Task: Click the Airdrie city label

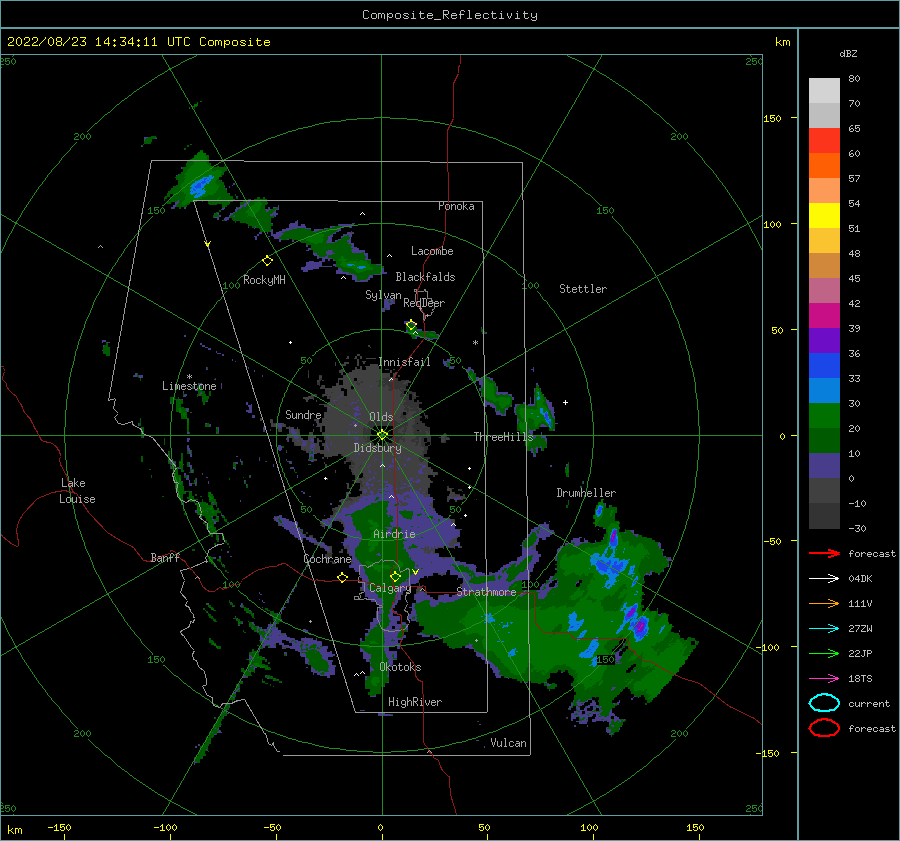Action: [394, 534]
